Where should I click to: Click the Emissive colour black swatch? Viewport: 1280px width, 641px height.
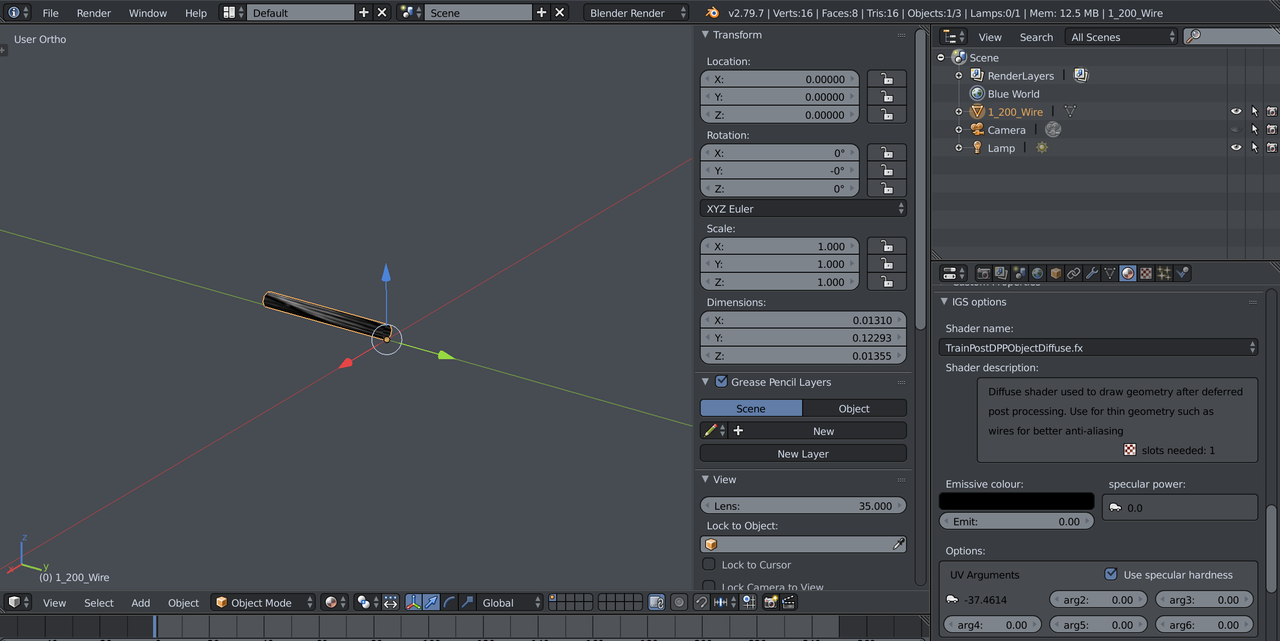(x=1017, y=501)
